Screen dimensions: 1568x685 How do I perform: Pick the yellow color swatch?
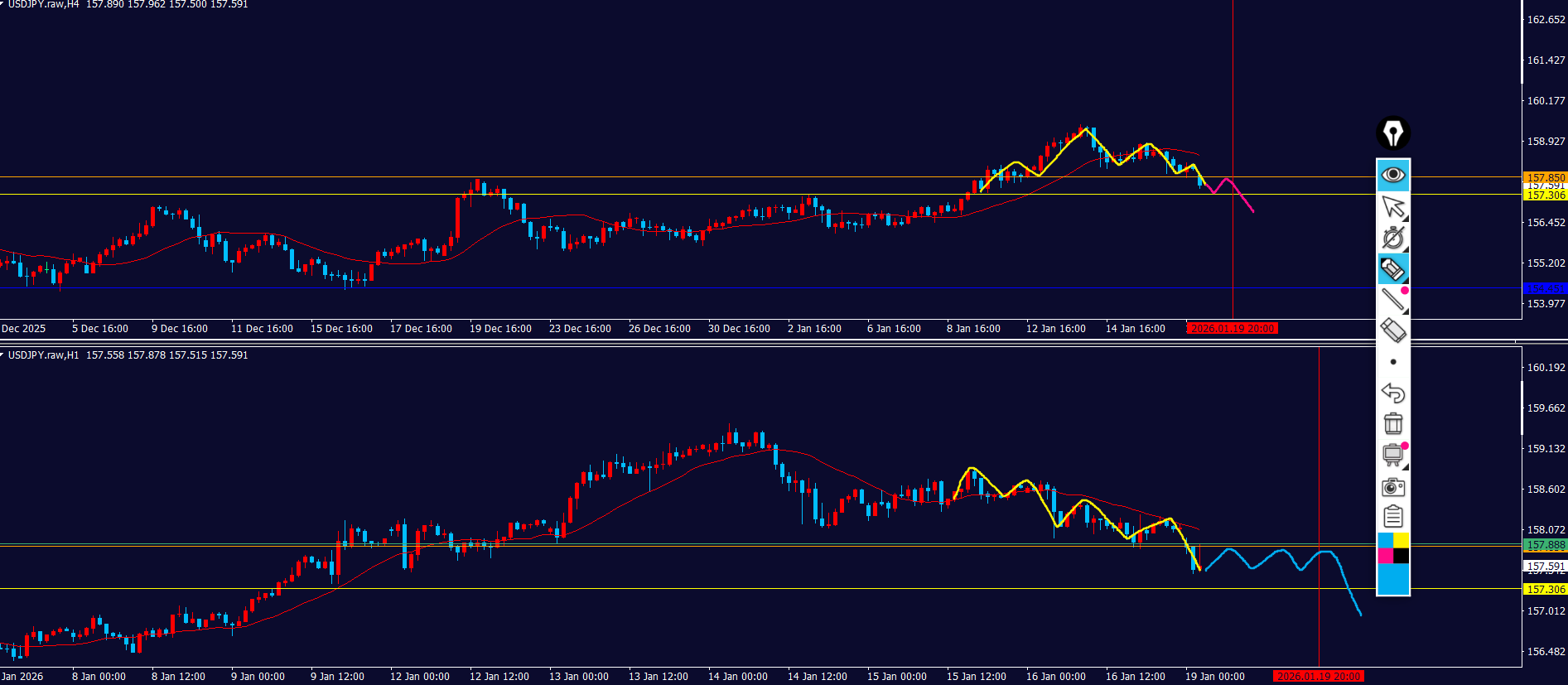[1401, 541]
